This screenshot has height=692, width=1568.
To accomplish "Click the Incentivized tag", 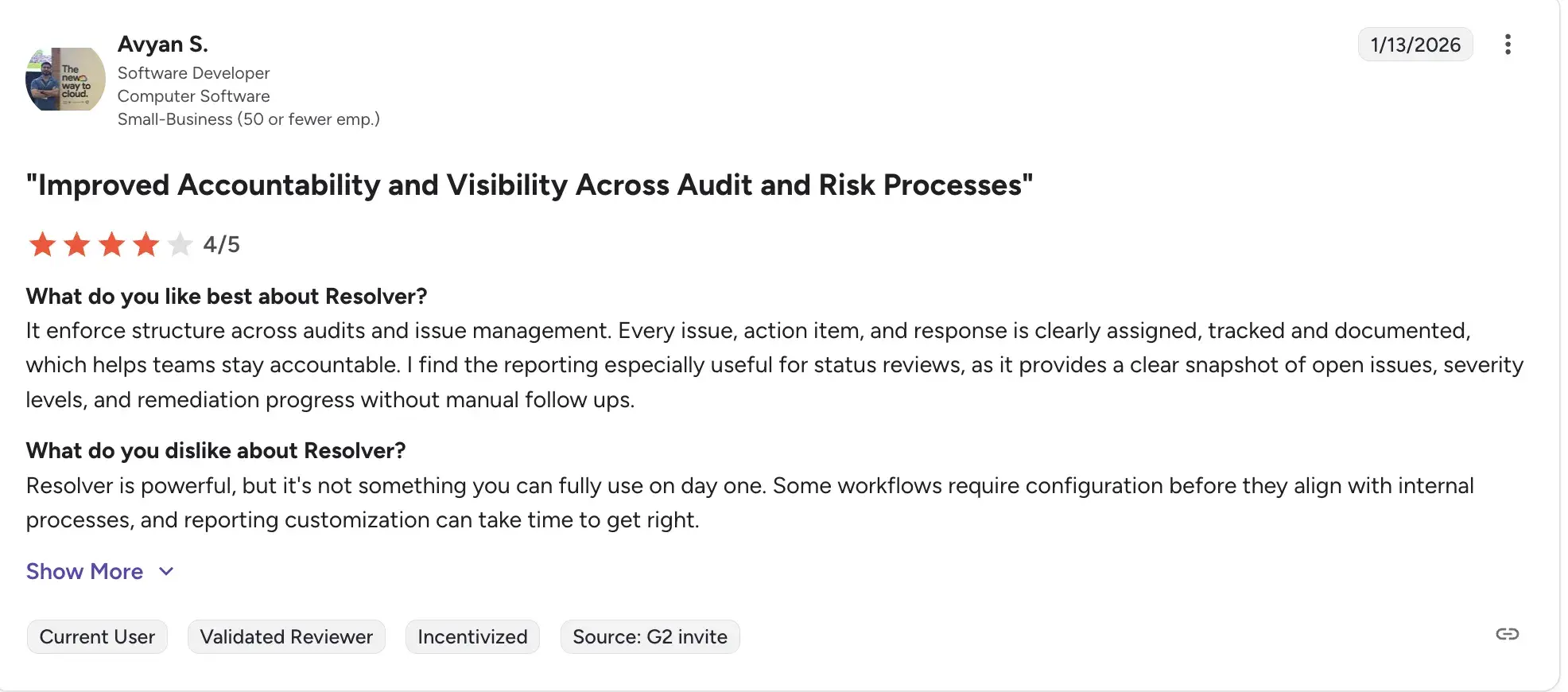I will tap(472, 636).
